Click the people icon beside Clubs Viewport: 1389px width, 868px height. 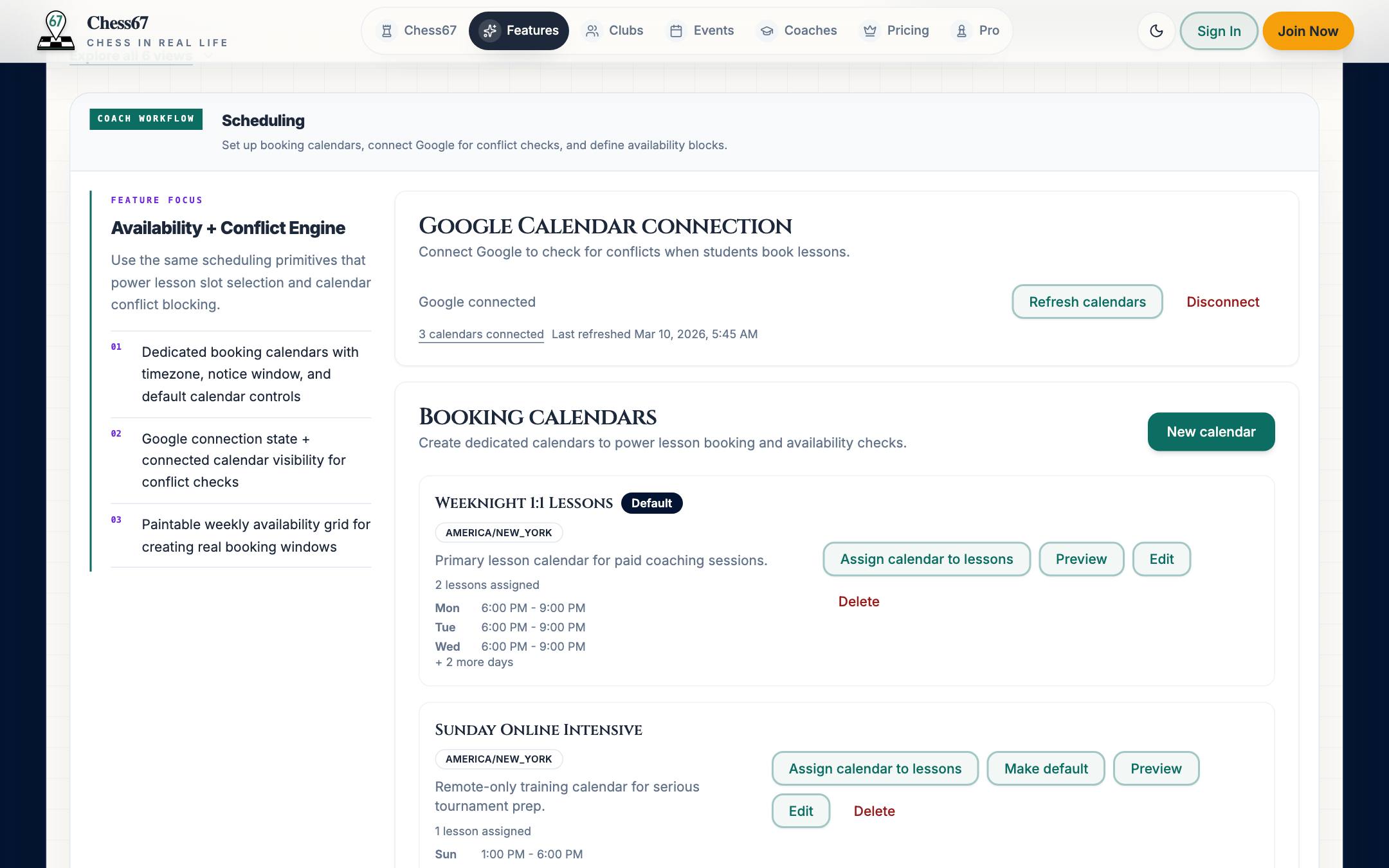tap(592, 31)
